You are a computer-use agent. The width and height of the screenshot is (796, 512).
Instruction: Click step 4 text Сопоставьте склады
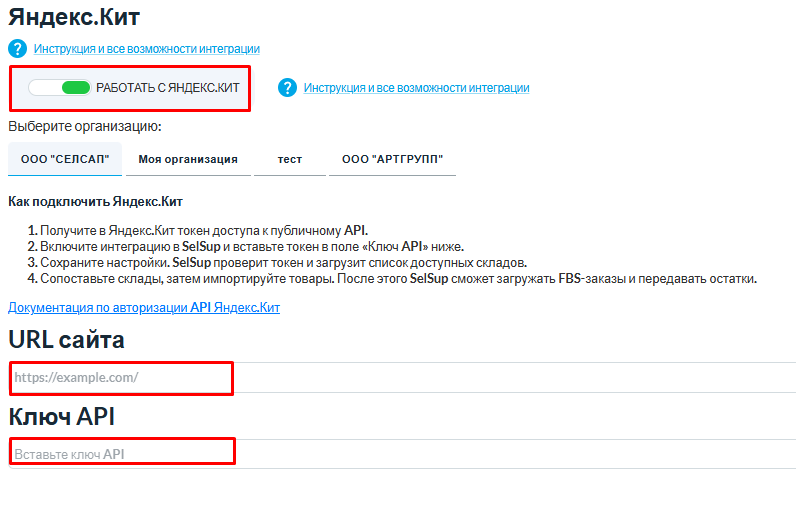coord(399,279)
